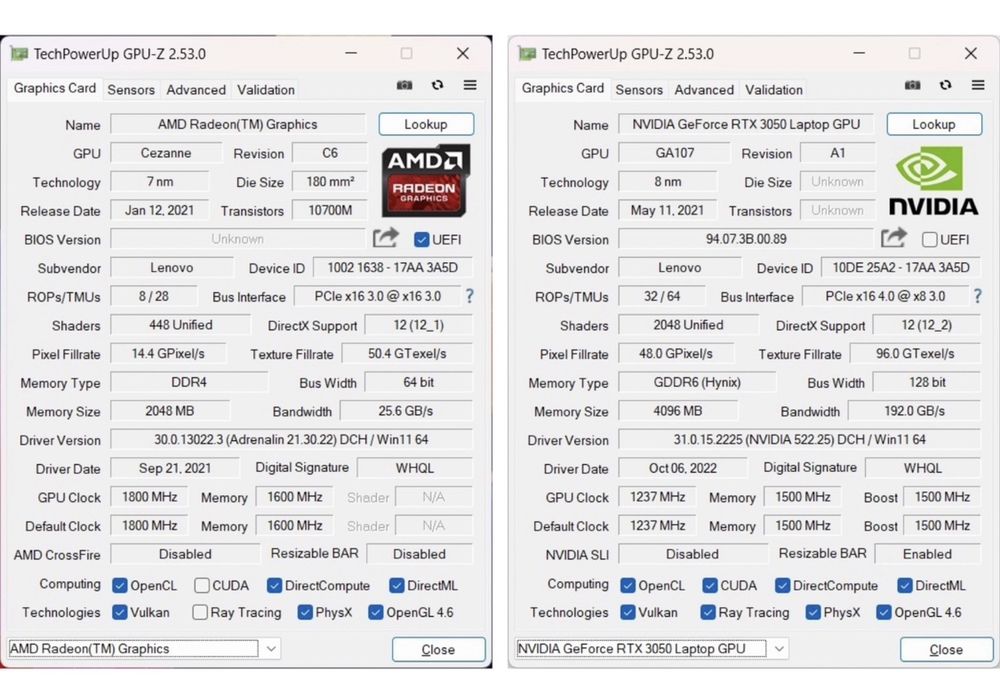1000x696 pixels.
Task: Click the NVIDIA logo
Action: tap(934, 181)
